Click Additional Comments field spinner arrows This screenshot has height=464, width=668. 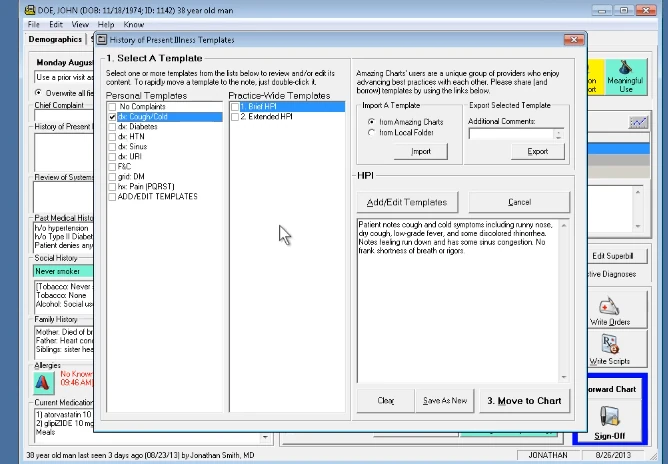(559, 134)
